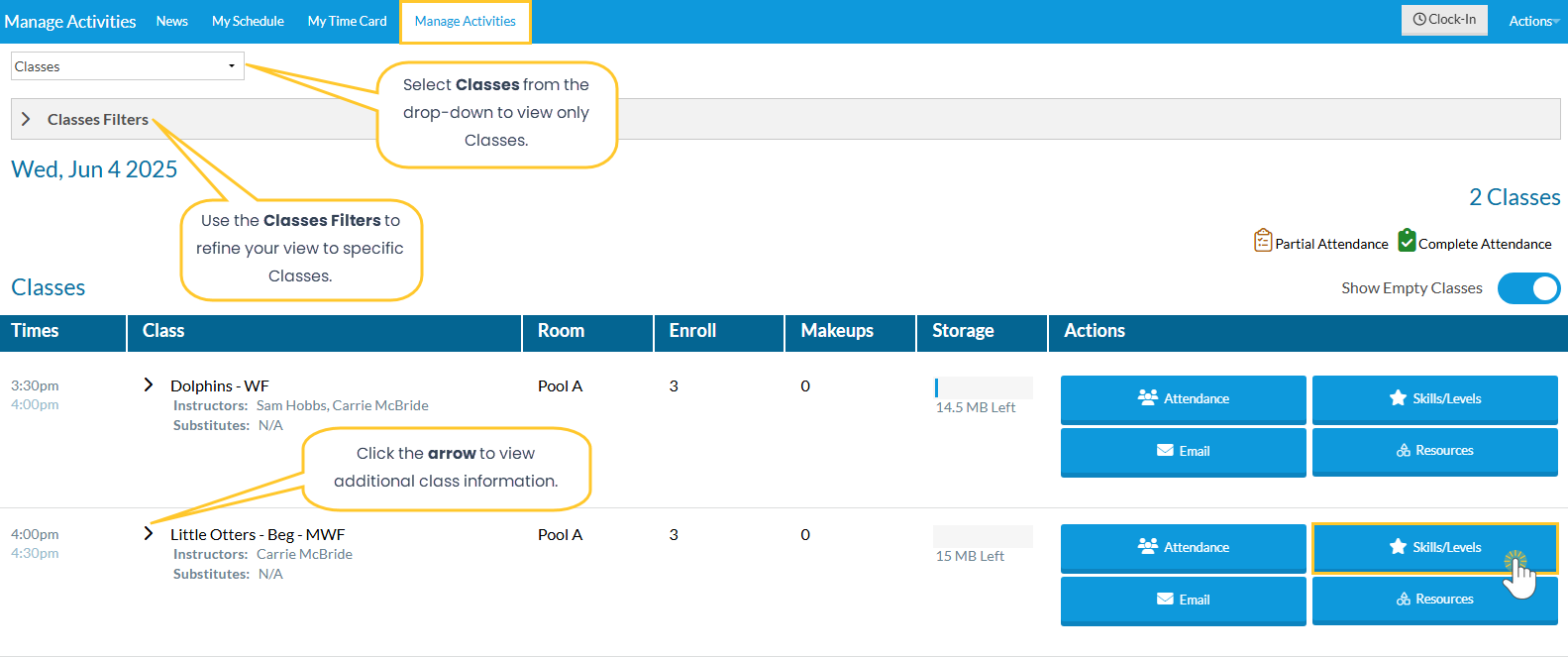Click the Pool A room for Dolphins
Viewport: 1568px width, 657px height.
coord(560,386)
